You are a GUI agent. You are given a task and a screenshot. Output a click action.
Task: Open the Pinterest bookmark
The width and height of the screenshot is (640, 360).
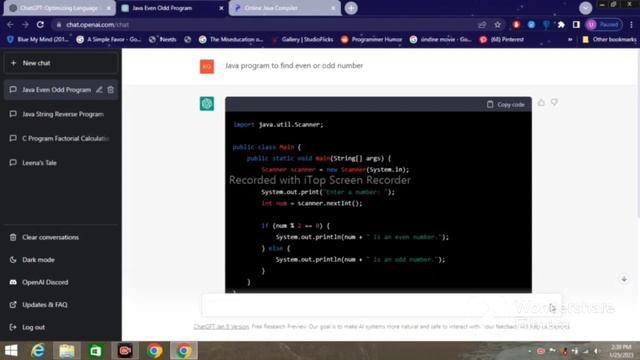click(x=502, y=40)
